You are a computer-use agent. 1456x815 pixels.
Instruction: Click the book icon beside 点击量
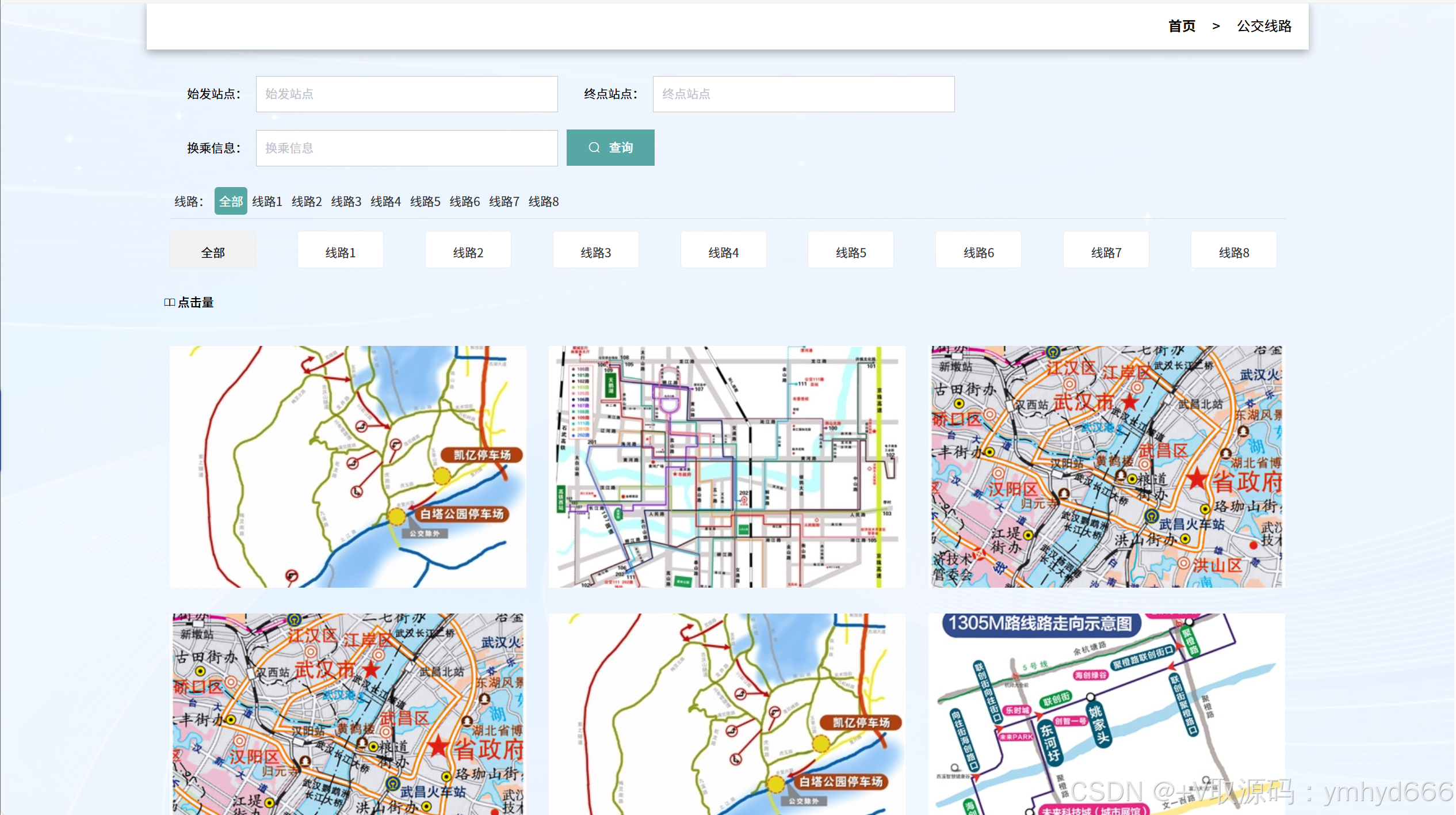[169, 302]
